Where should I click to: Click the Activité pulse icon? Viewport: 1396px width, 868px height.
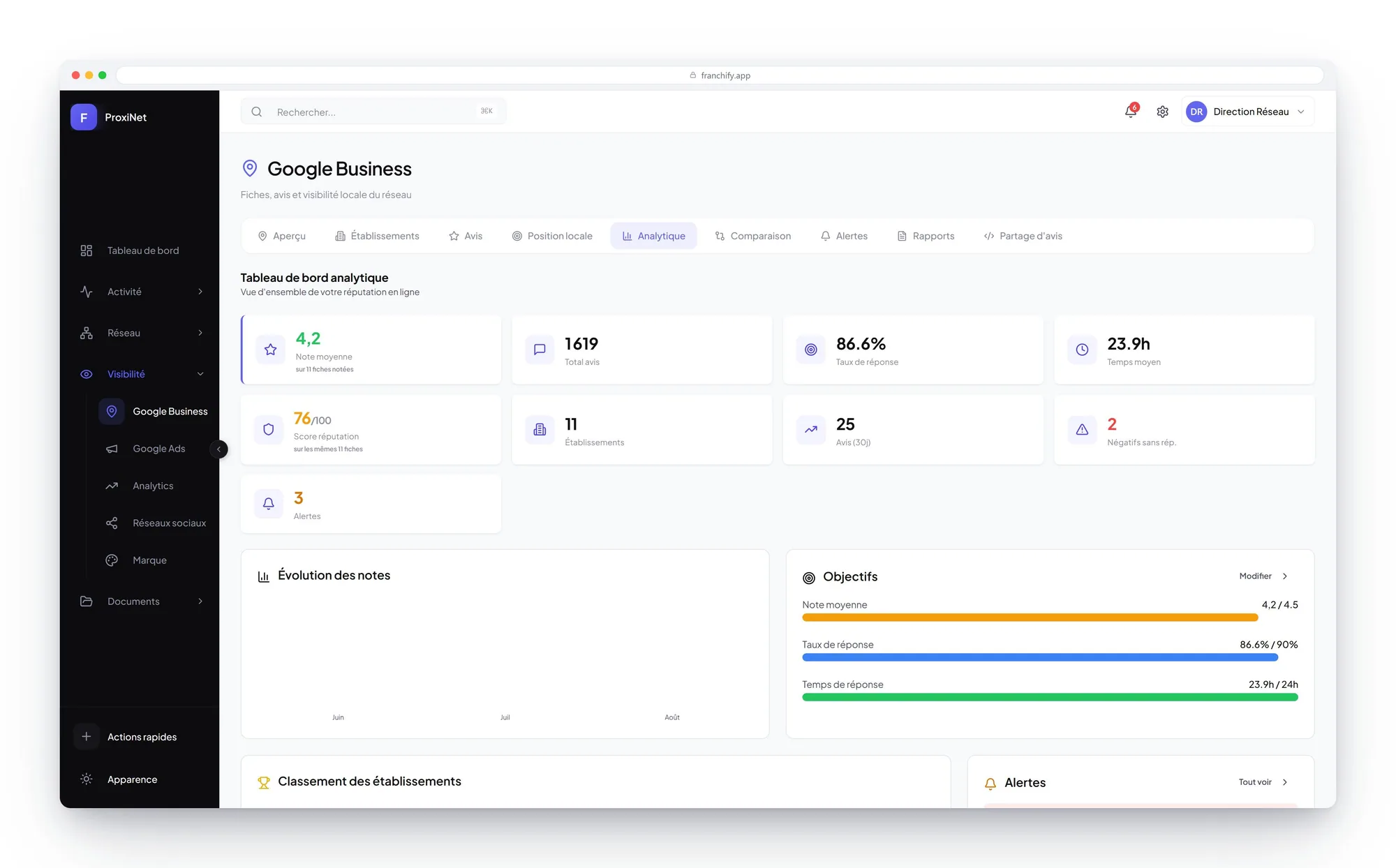pyautogui.click(x=87, y=292)
